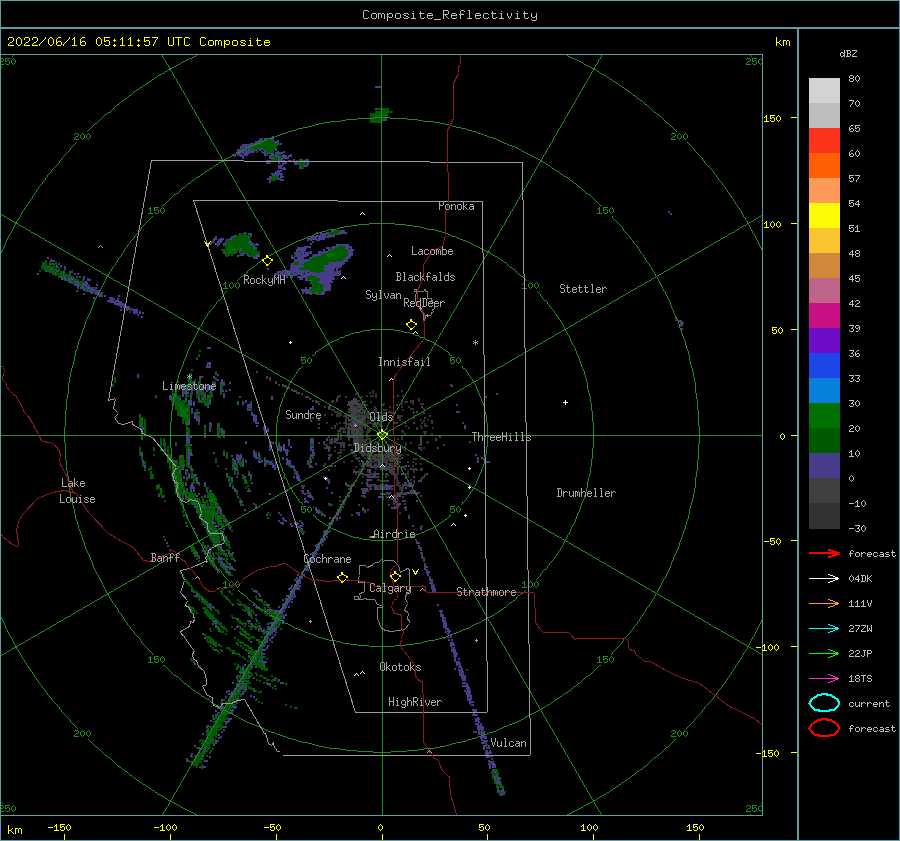Screen dimensions: 900x841
Task: Click the orange 111V arrow in legend
Action: [824, 603]
